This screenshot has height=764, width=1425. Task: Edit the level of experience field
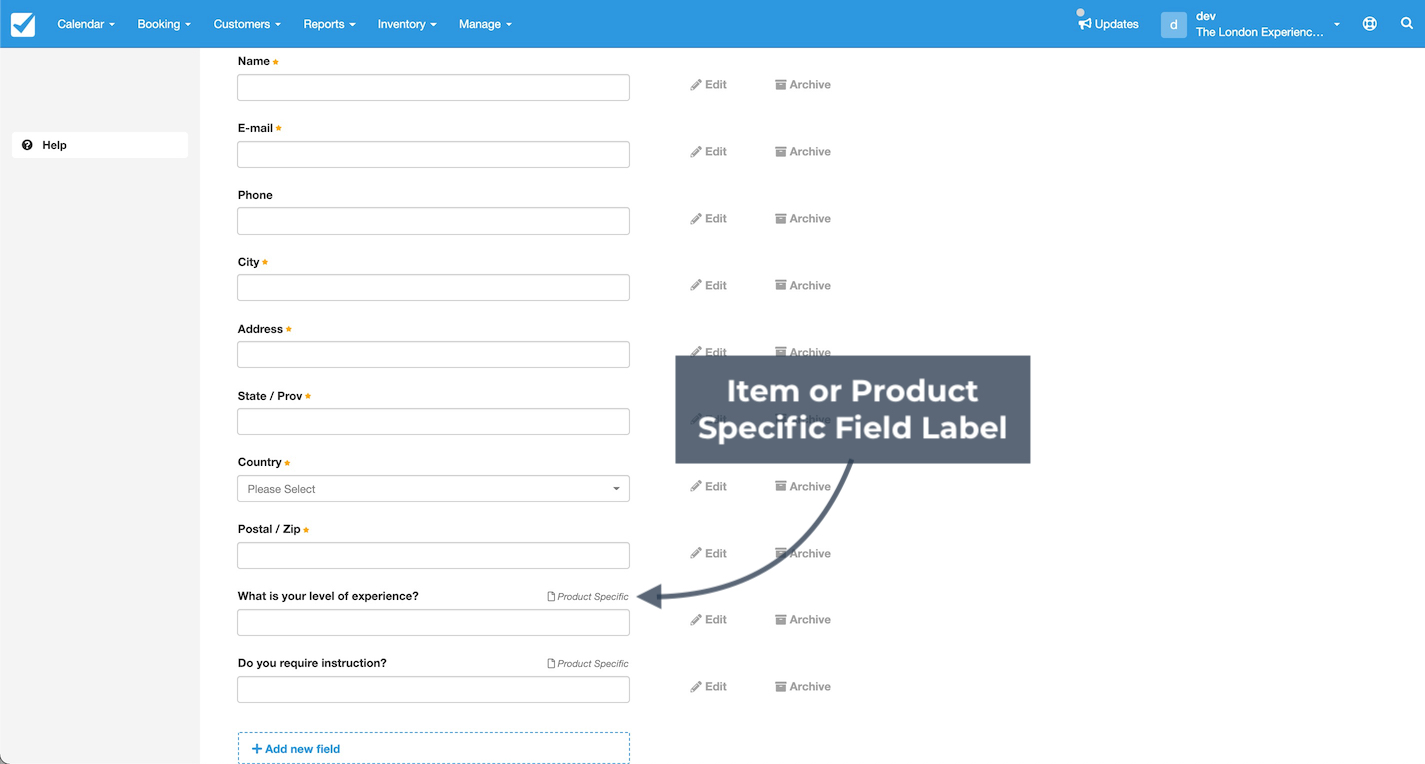pyautogui.click(x=708, y=620)
